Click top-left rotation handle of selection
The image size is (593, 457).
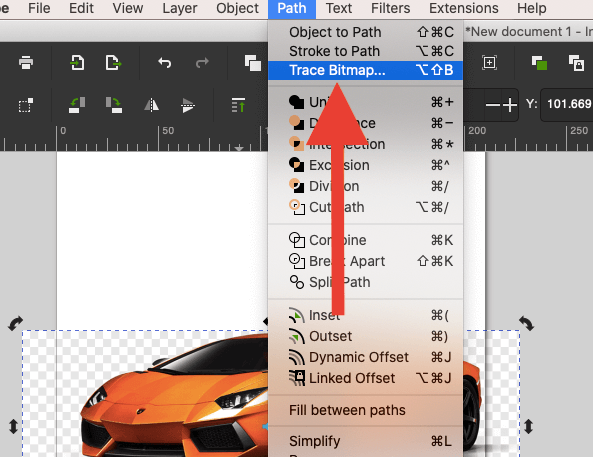click(16, 323)
